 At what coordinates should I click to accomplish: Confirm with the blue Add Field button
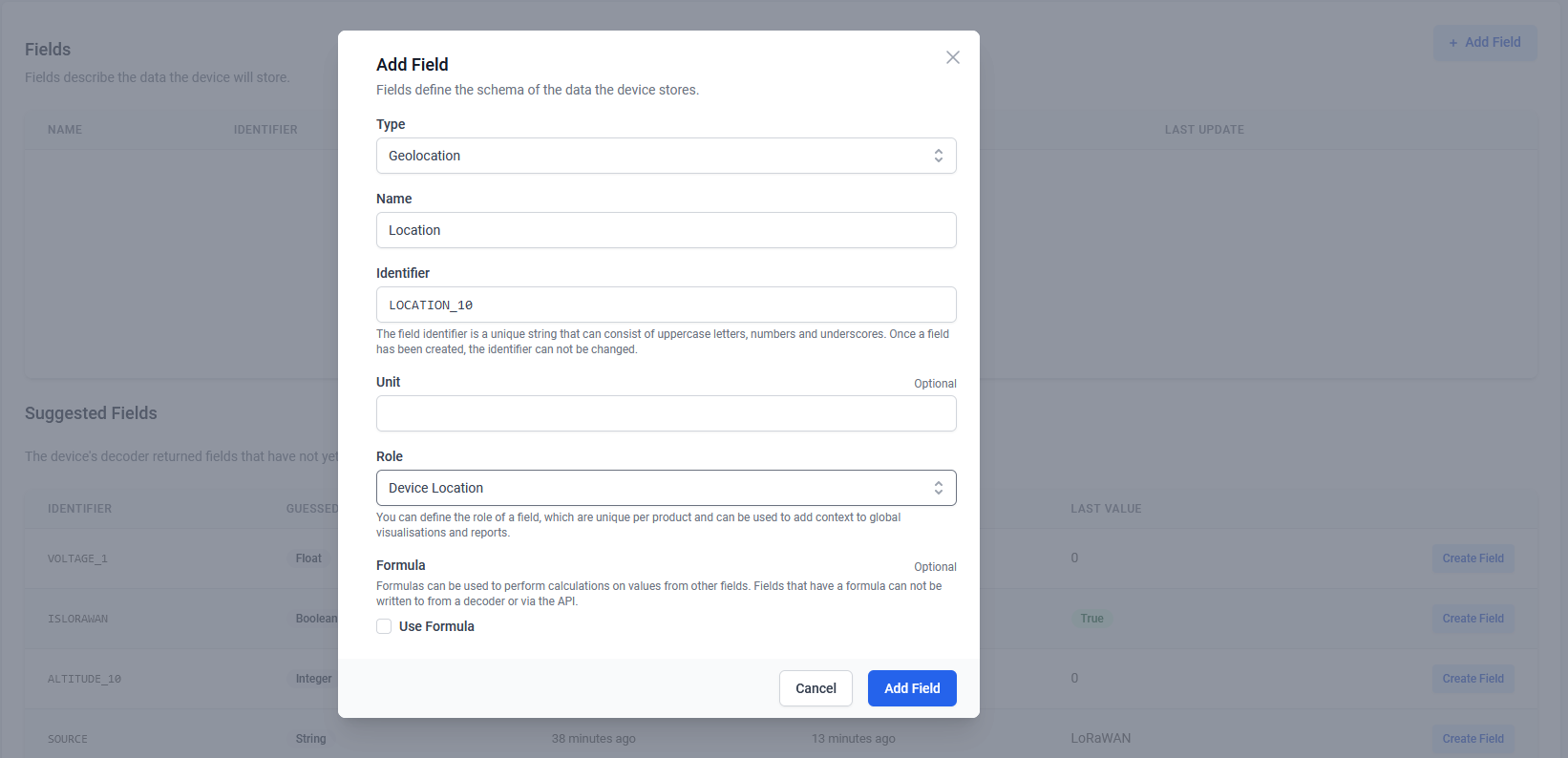tap(911, 688)
